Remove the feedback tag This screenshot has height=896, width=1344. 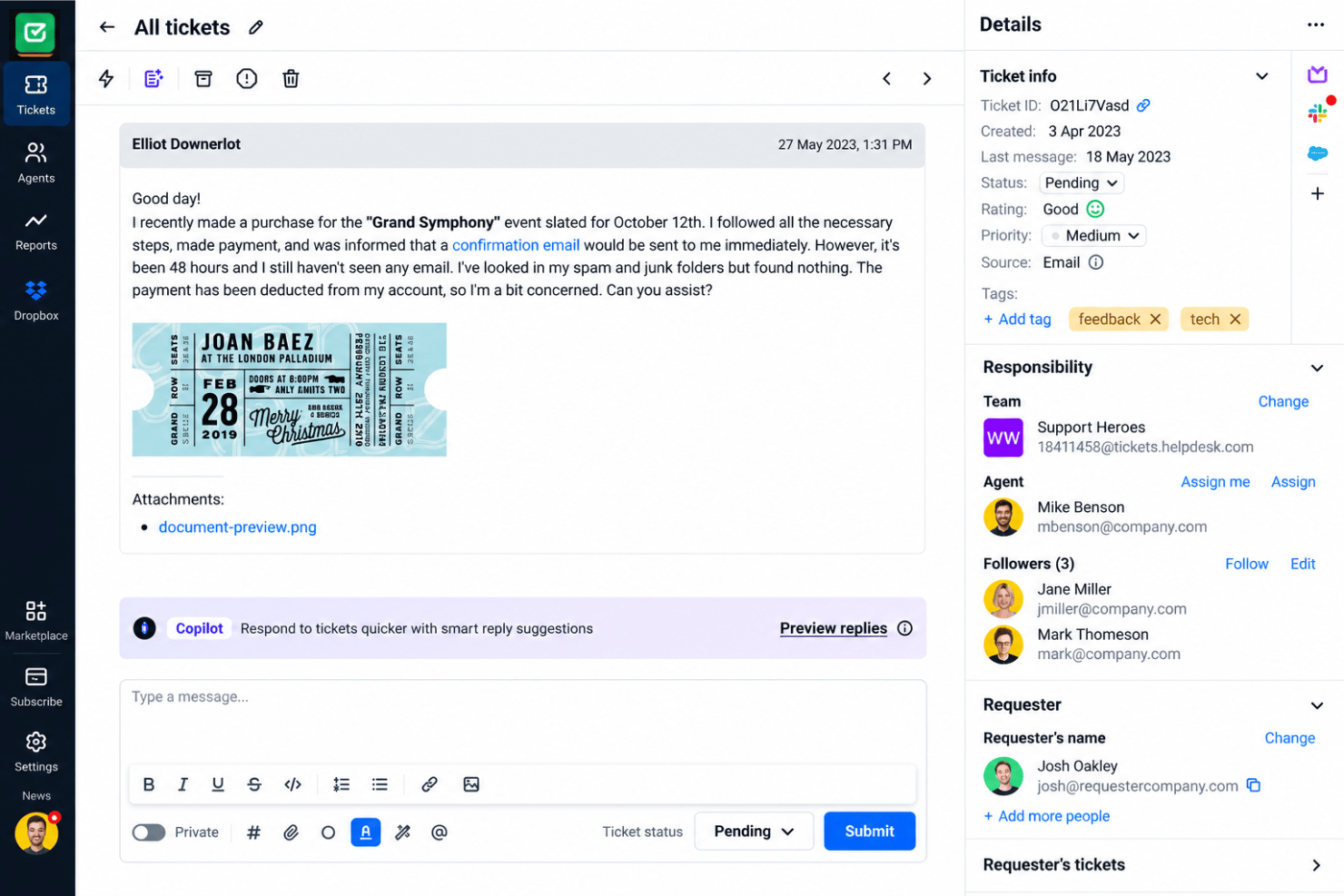[x=1155, y=320]
